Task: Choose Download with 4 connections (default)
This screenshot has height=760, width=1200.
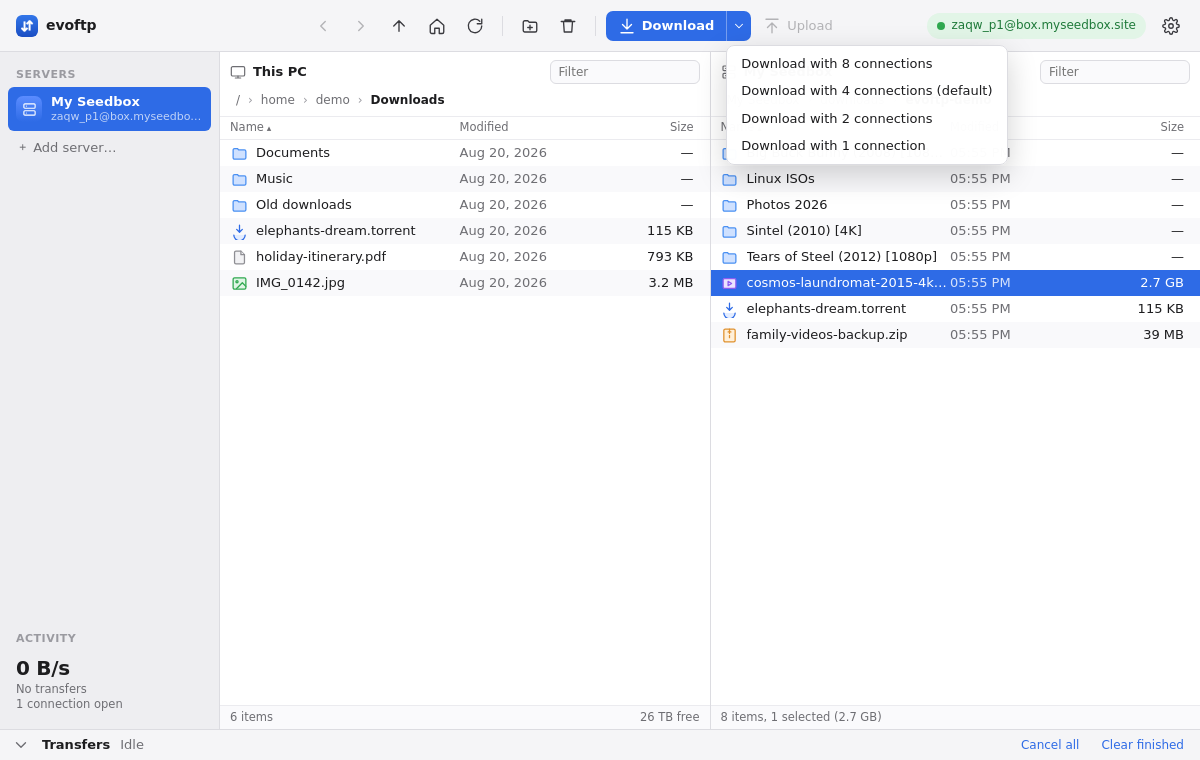Action: 867,91
